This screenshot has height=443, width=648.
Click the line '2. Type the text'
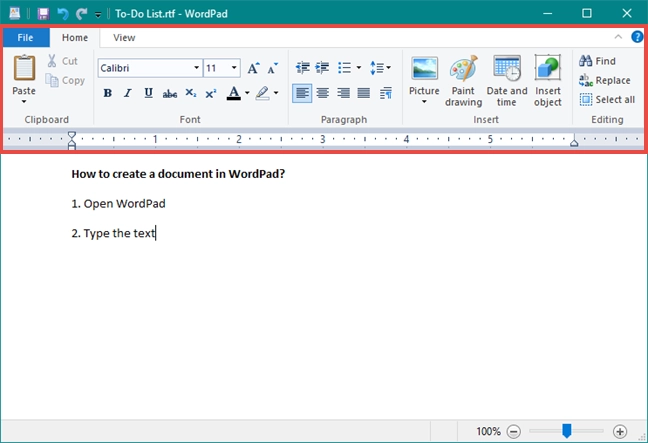point(113,233)
